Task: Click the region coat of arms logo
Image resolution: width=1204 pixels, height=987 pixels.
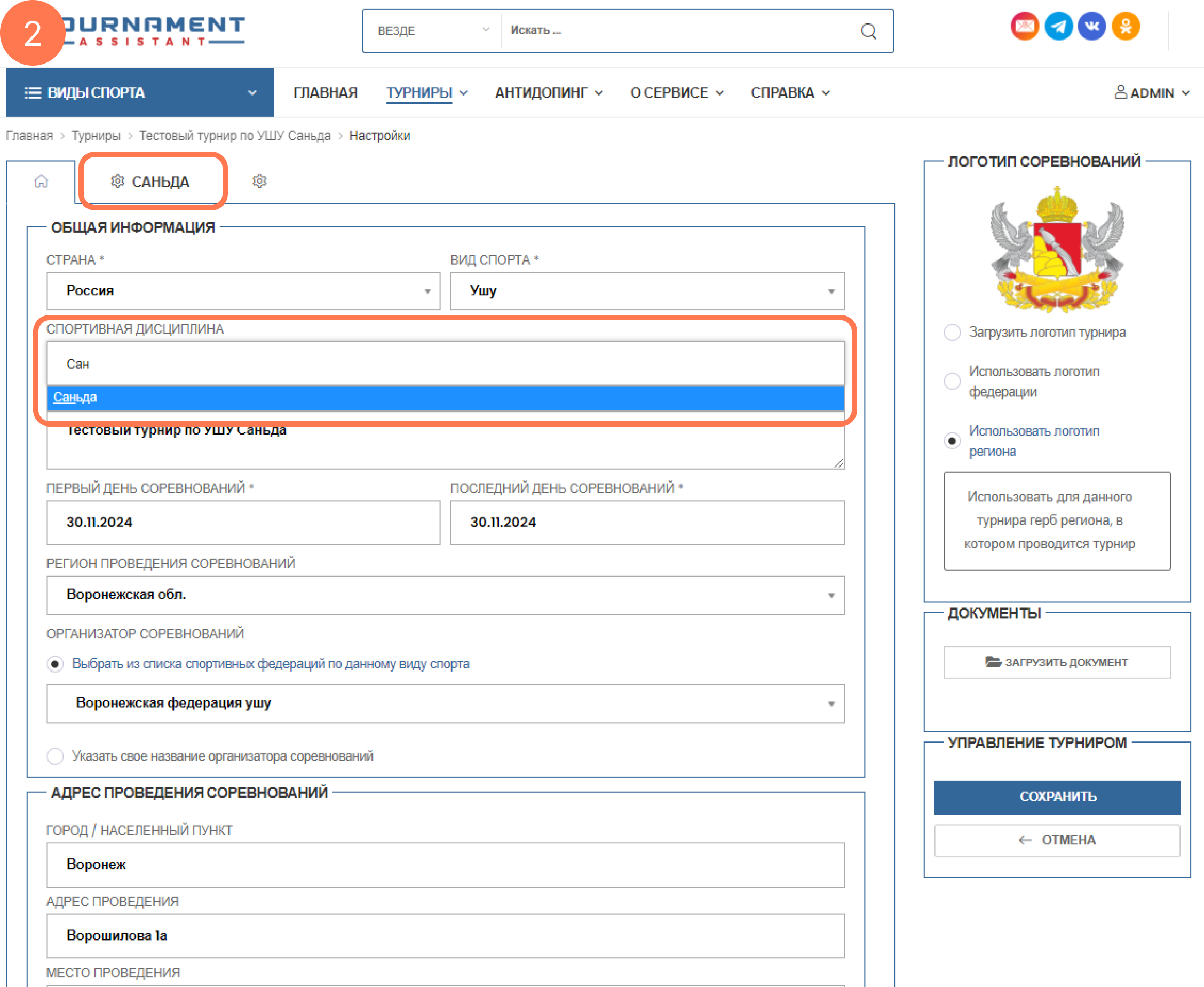Action: (x=1057, y=250)
